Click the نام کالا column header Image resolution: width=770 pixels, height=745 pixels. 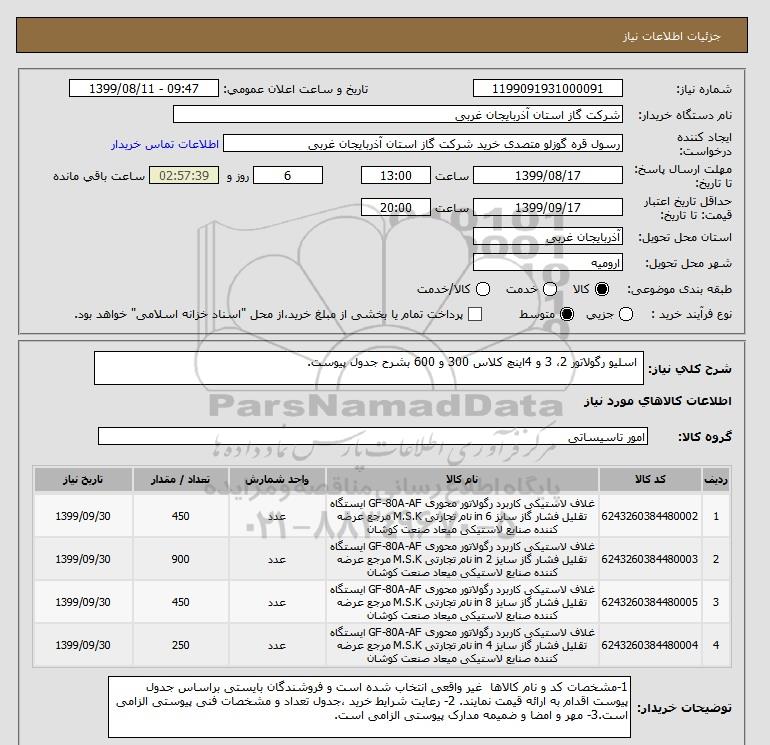(462, 479)
